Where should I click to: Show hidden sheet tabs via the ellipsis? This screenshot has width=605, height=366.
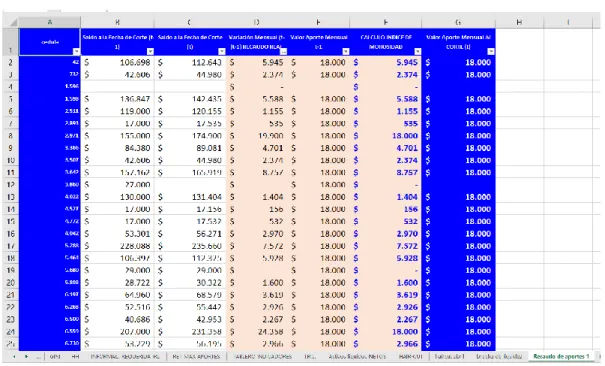[38, 357]
